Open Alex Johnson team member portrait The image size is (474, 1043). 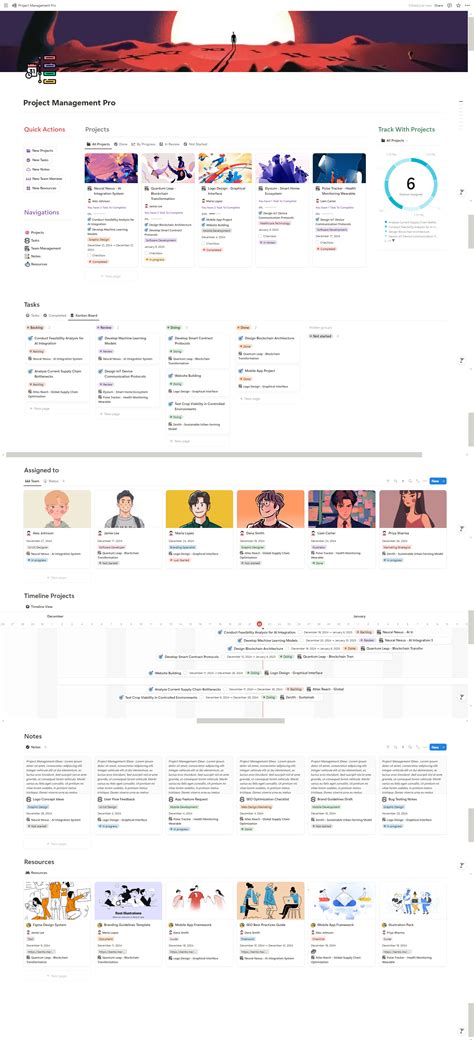tap(57, 509)
